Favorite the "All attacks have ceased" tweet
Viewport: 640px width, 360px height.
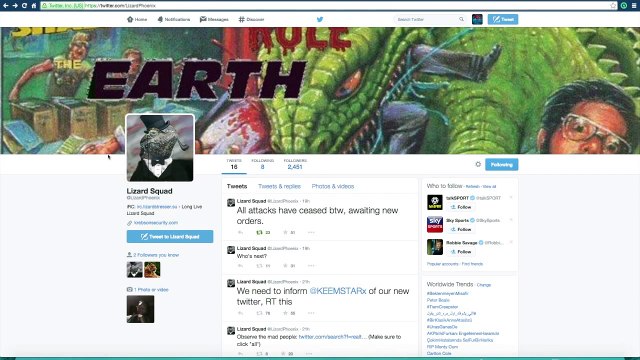coord(285,232)
